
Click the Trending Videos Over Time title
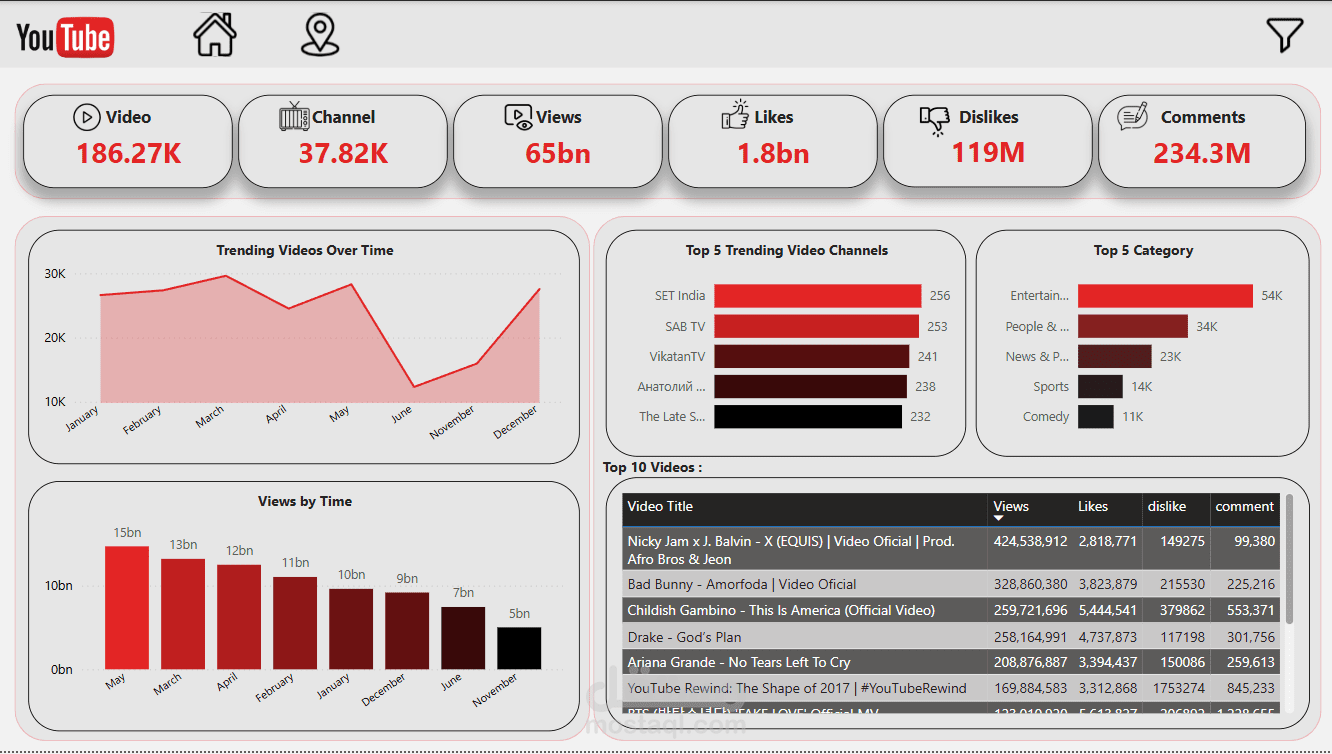(305, 250)
